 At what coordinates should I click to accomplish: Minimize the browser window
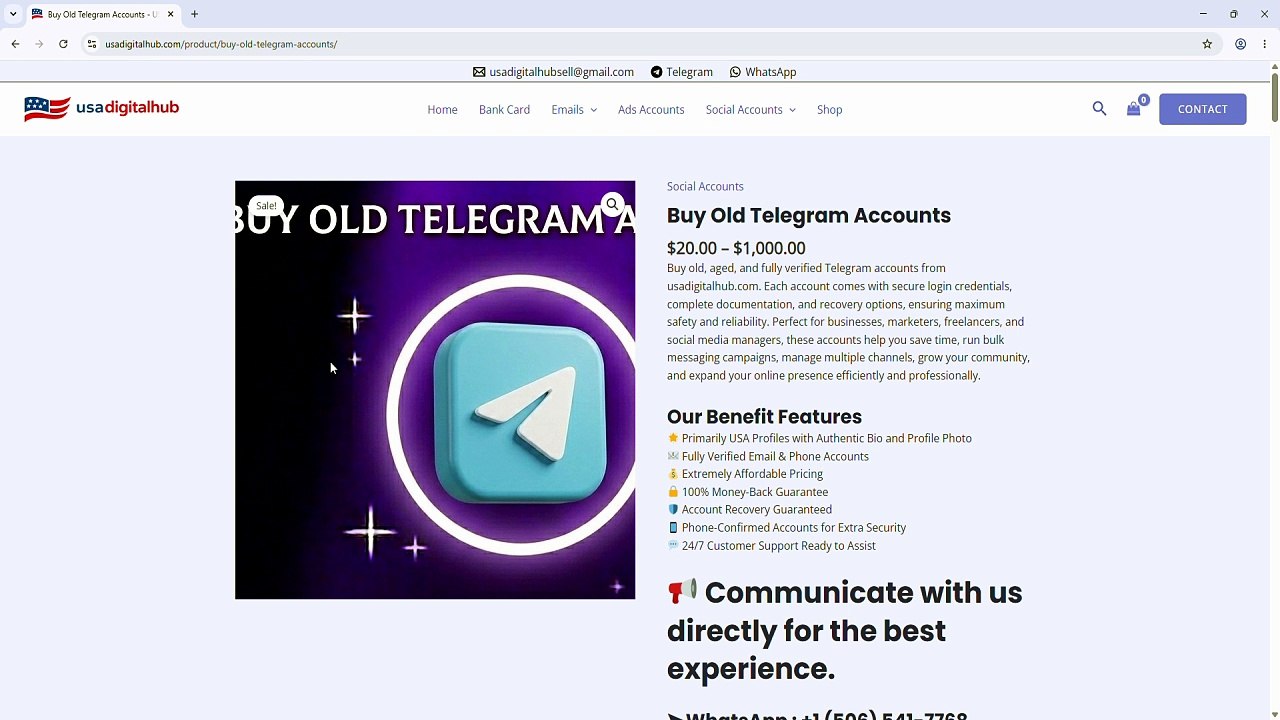1203,14
